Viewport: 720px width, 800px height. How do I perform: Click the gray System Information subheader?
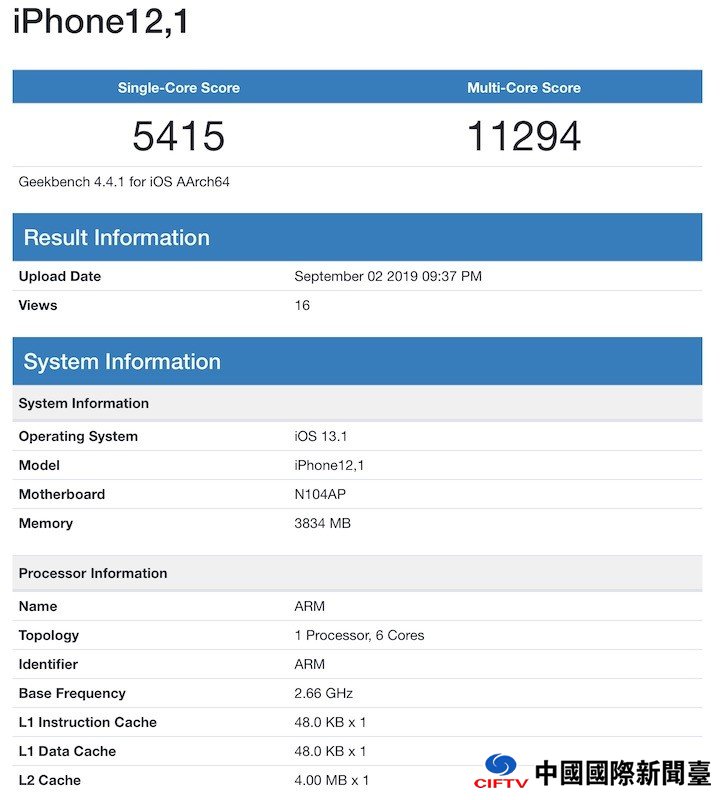coord(357,403)
